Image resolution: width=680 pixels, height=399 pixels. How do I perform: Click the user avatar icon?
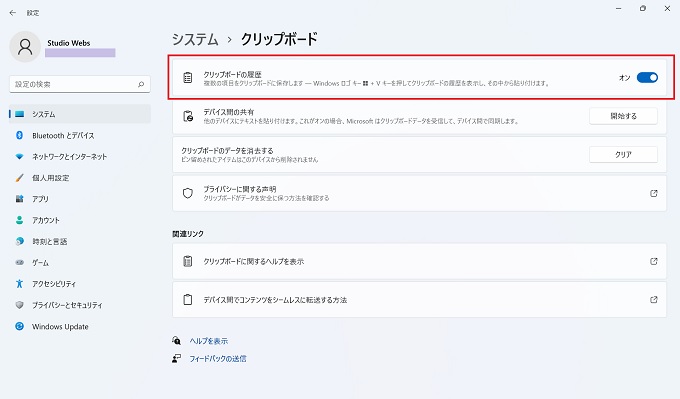click(25, 46)
